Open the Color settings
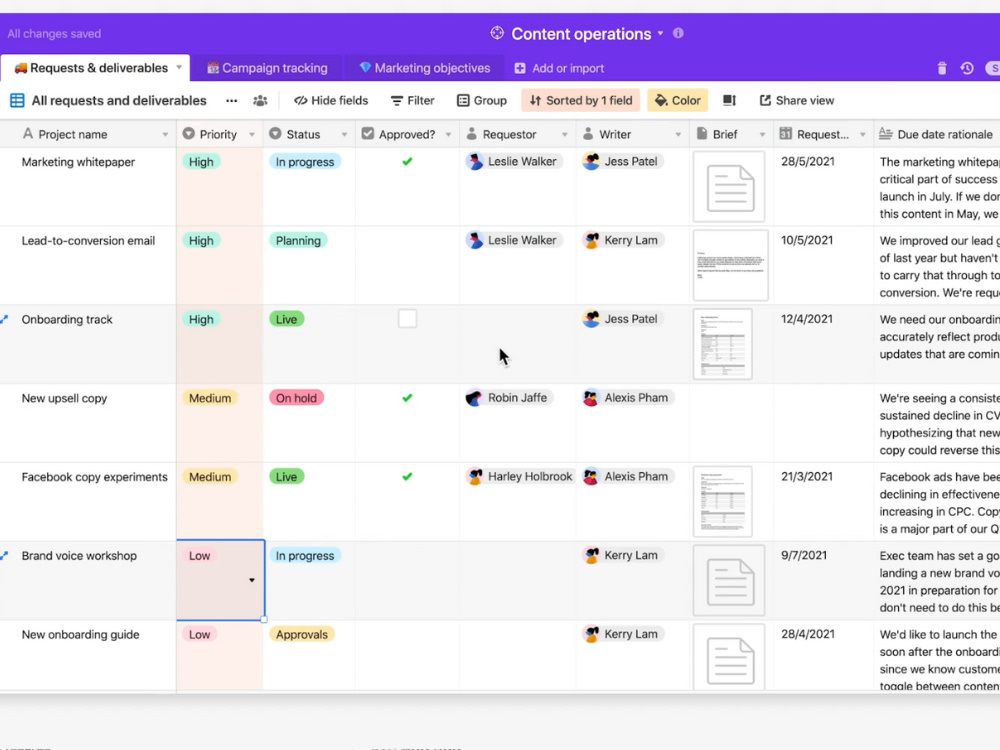1000x750 pixels. click(677, 101)
